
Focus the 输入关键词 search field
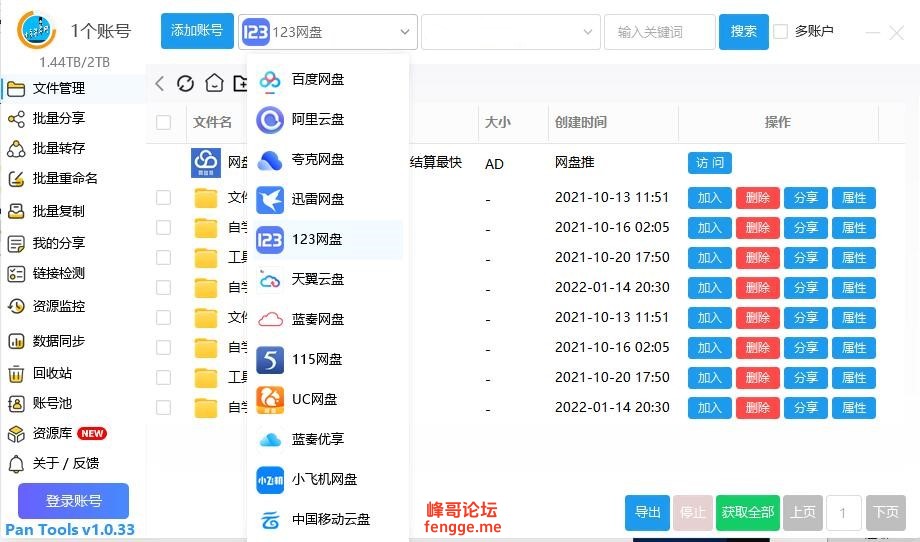659,32
